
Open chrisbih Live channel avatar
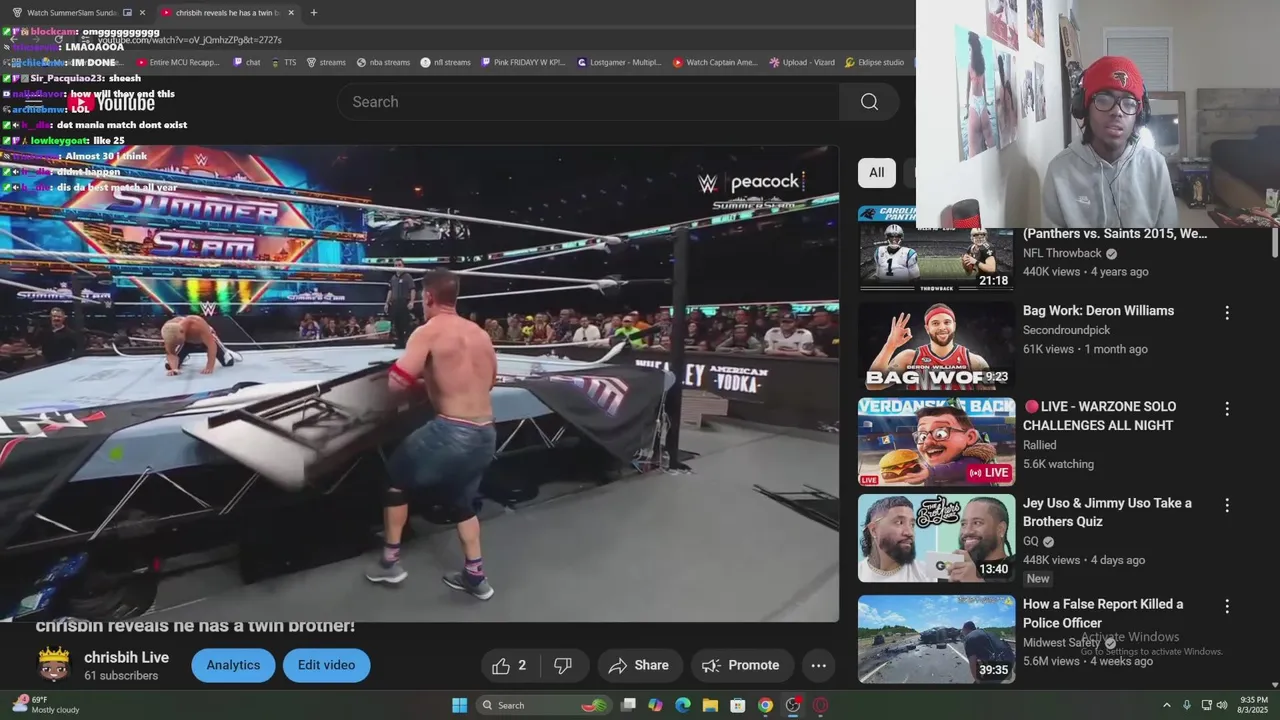[53, 665]
